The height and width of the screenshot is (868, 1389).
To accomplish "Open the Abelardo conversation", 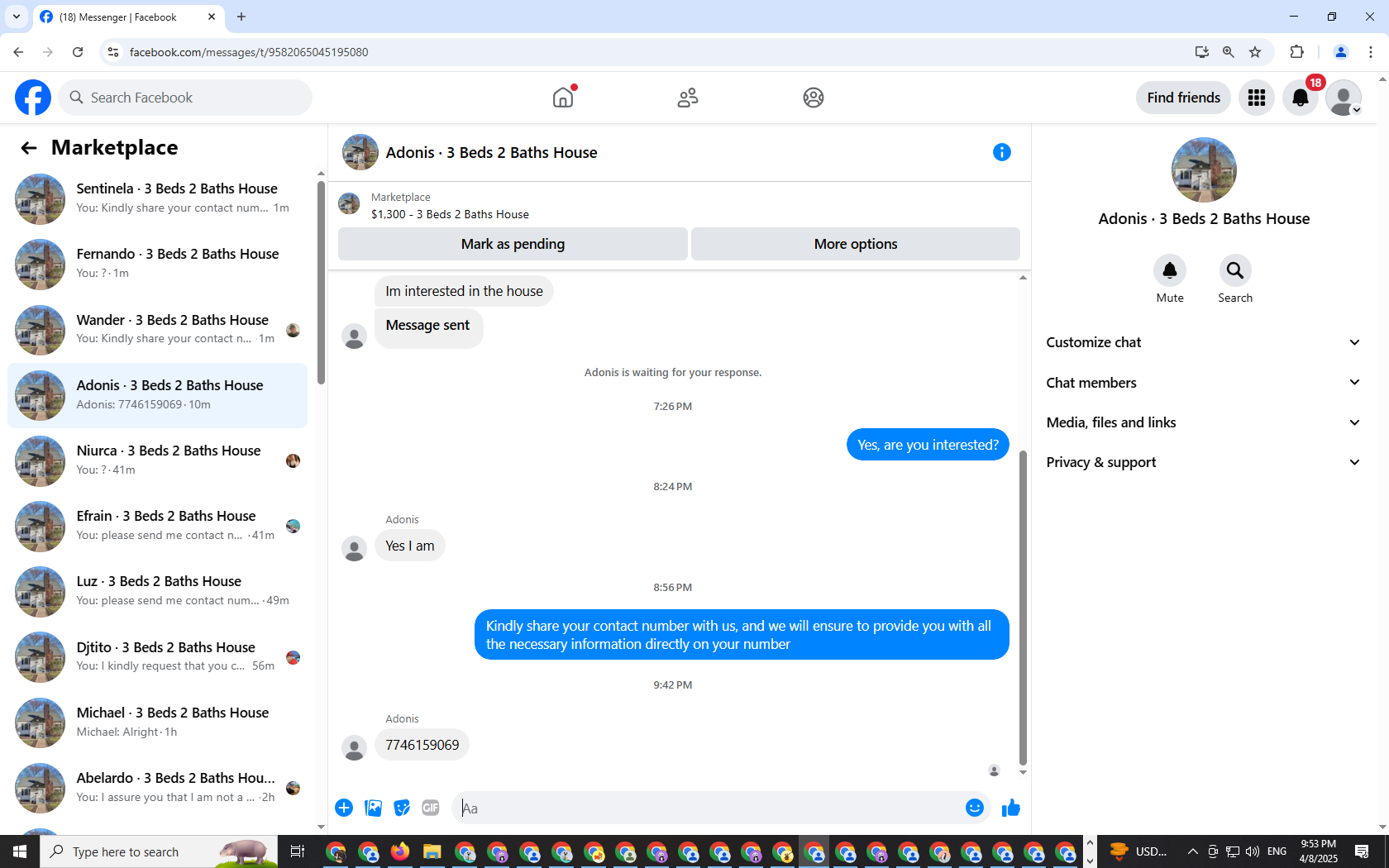I will (157, 788).
